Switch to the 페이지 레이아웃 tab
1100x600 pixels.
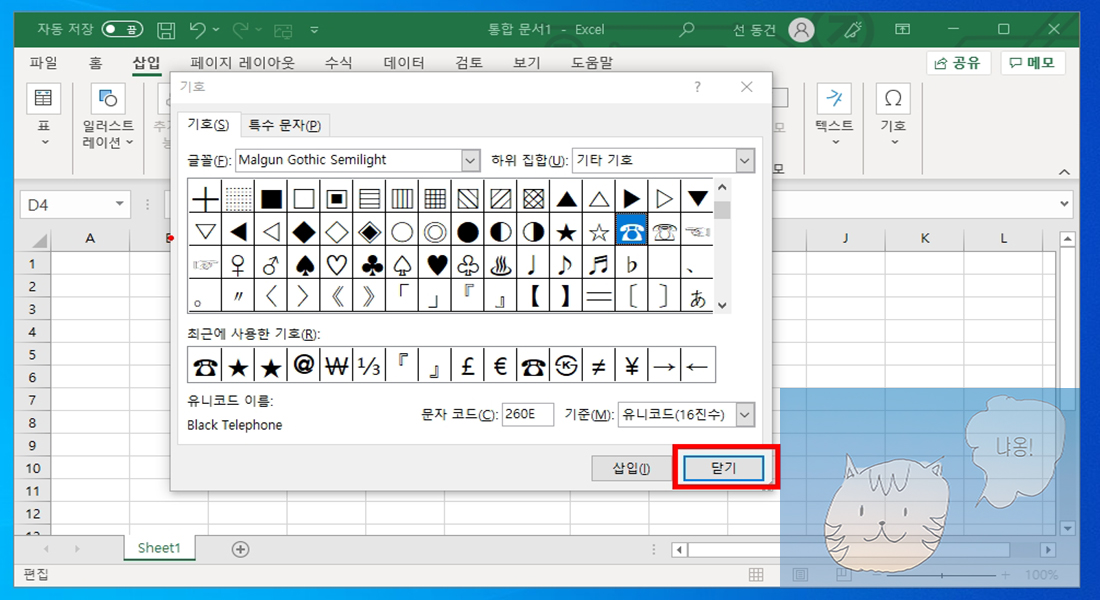pyautogui.click(x=242, y=62)
